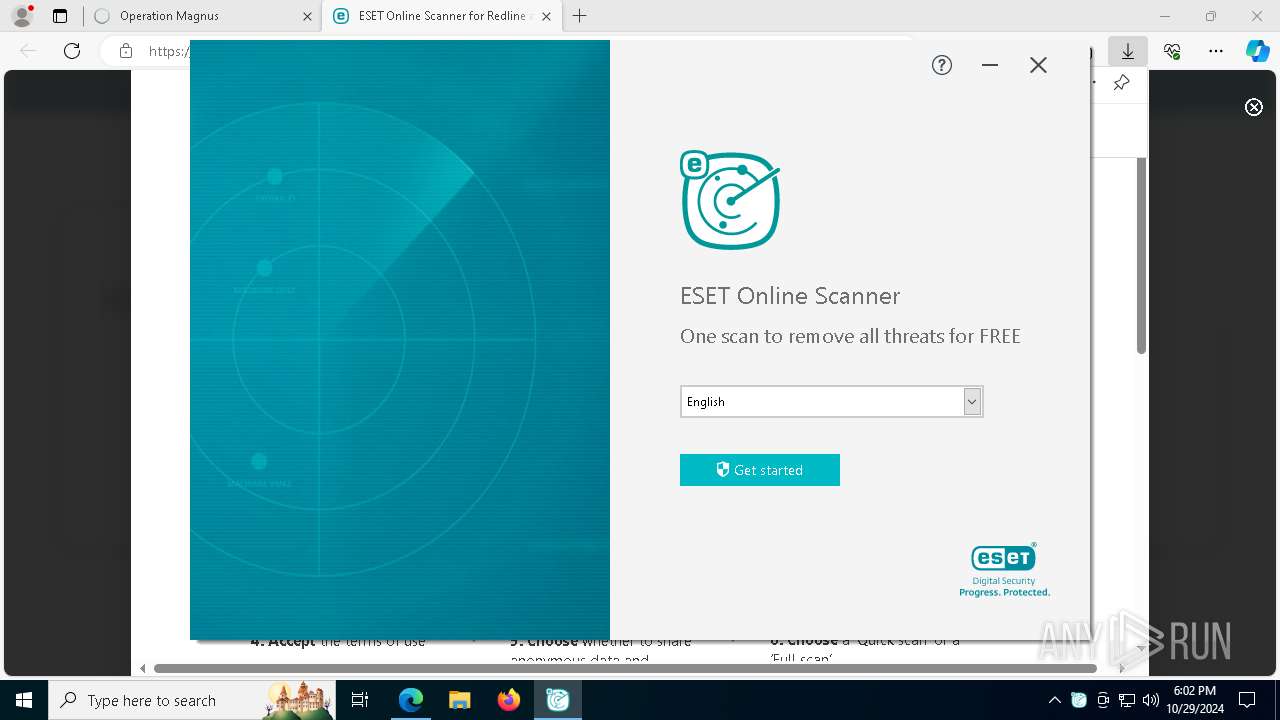Open the notification center

pos(1247,700)
